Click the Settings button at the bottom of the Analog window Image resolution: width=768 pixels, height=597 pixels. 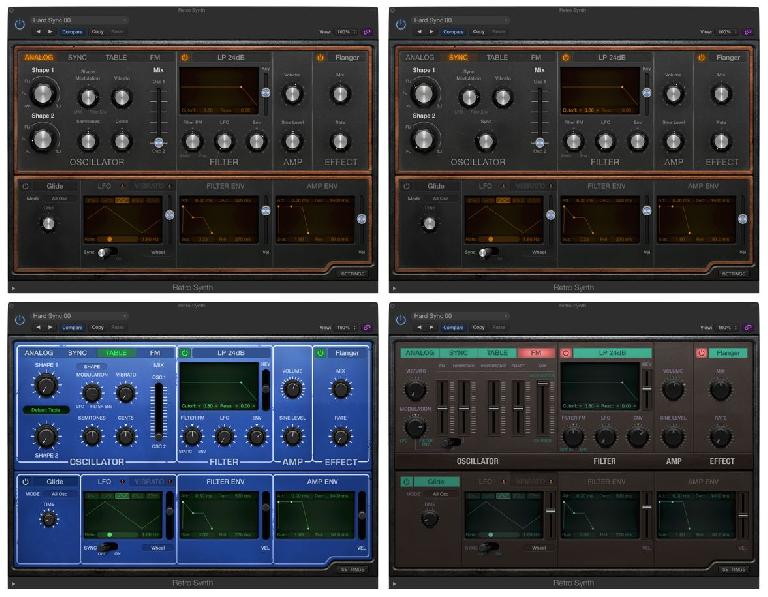point(353,274)
